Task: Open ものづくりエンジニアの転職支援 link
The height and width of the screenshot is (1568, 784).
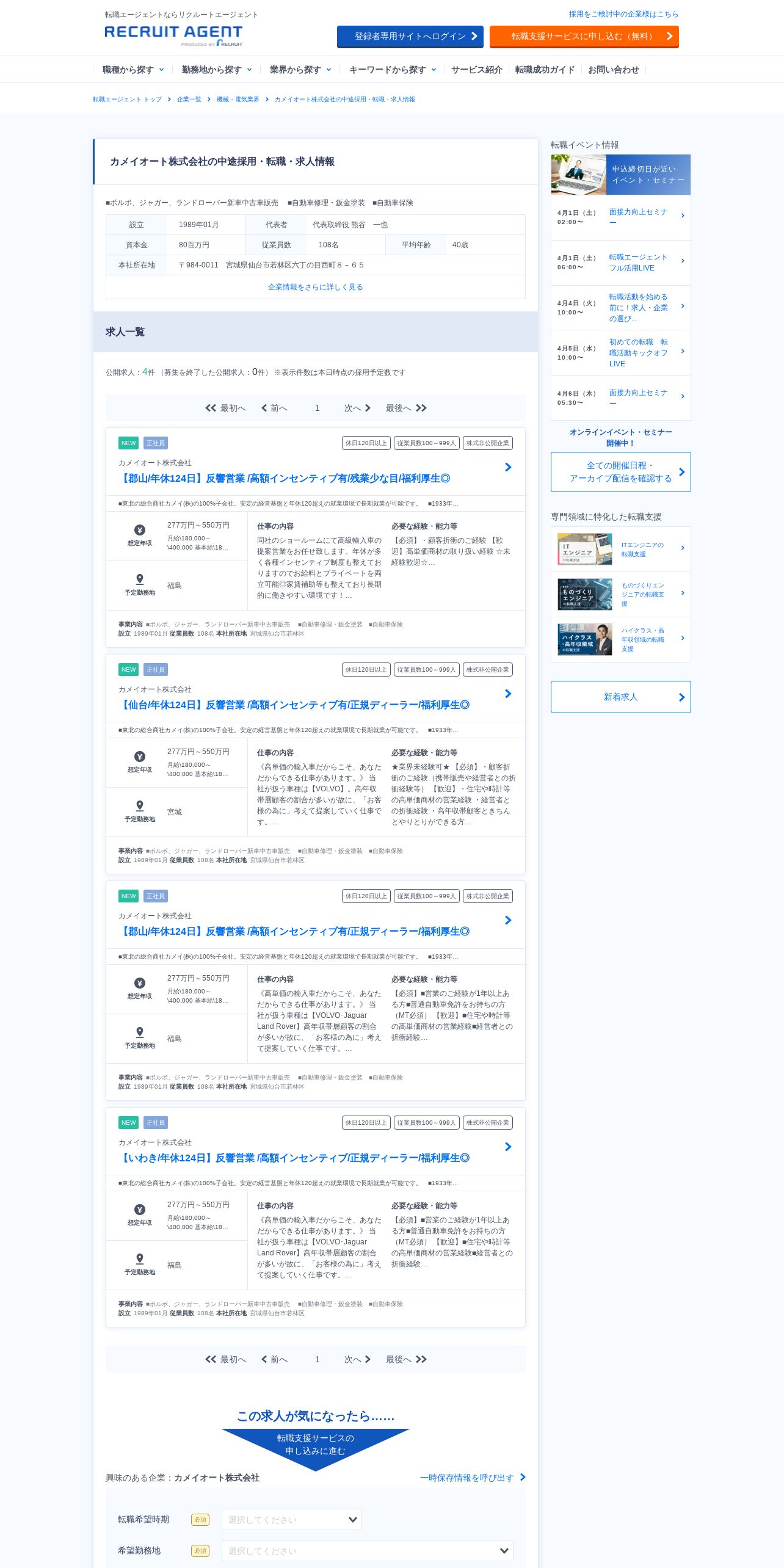Action: pos(643,594)
